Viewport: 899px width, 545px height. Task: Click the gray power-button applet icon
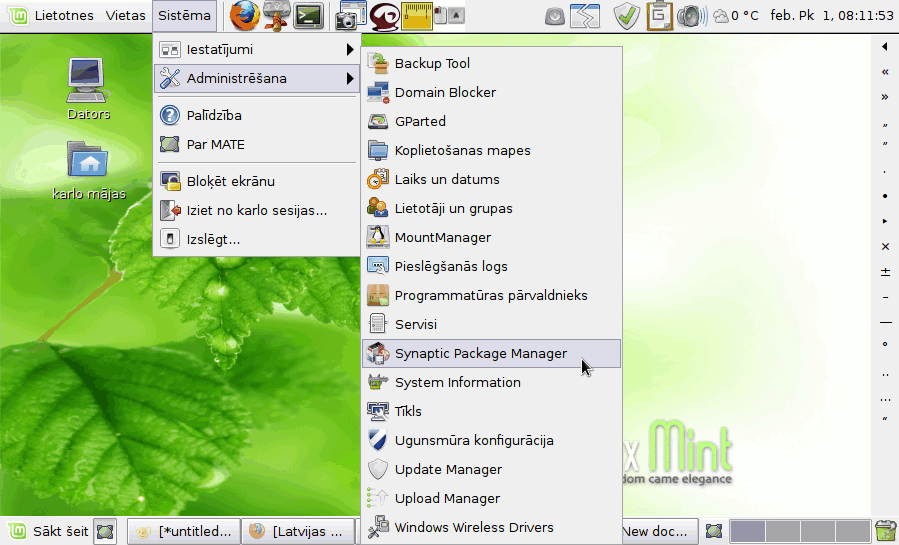(x=554, y=17)
